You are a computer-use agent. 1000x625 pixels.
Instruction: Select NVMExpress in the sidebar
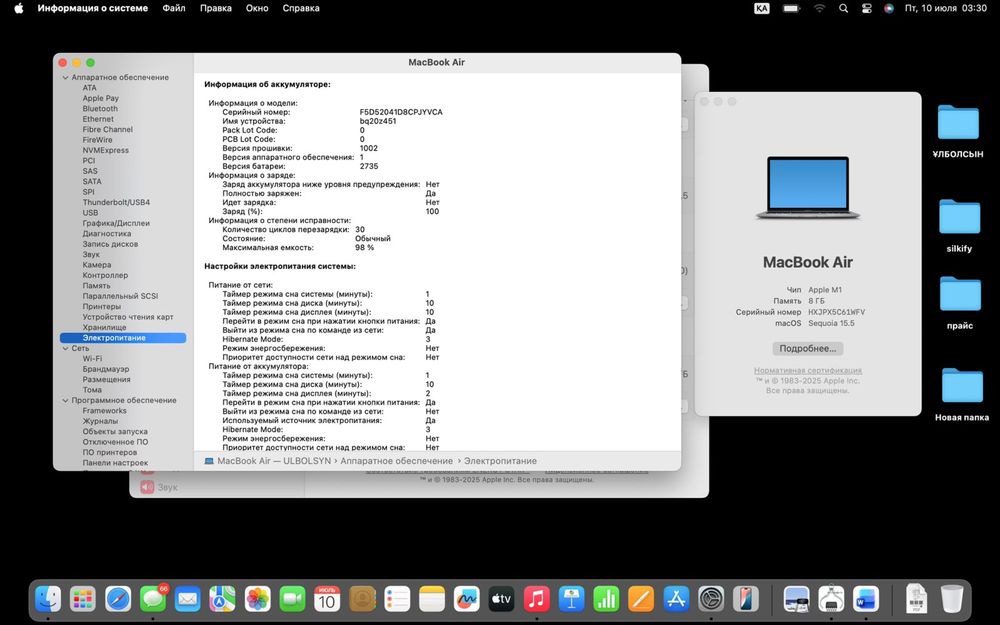pyautogui.click(x=105, y=151)
